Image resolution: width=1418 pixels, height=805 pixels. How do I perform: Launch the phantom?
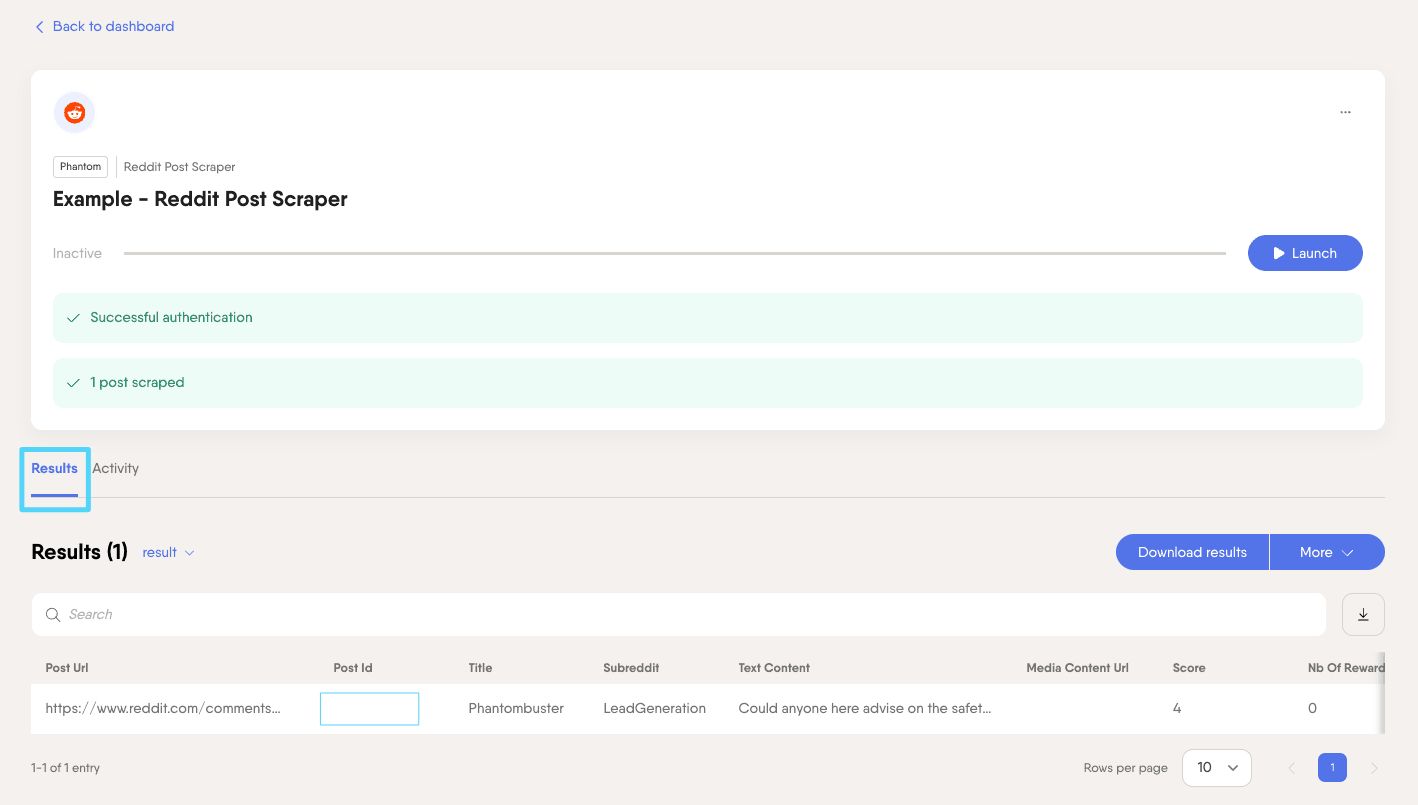tap(1305, 253)
